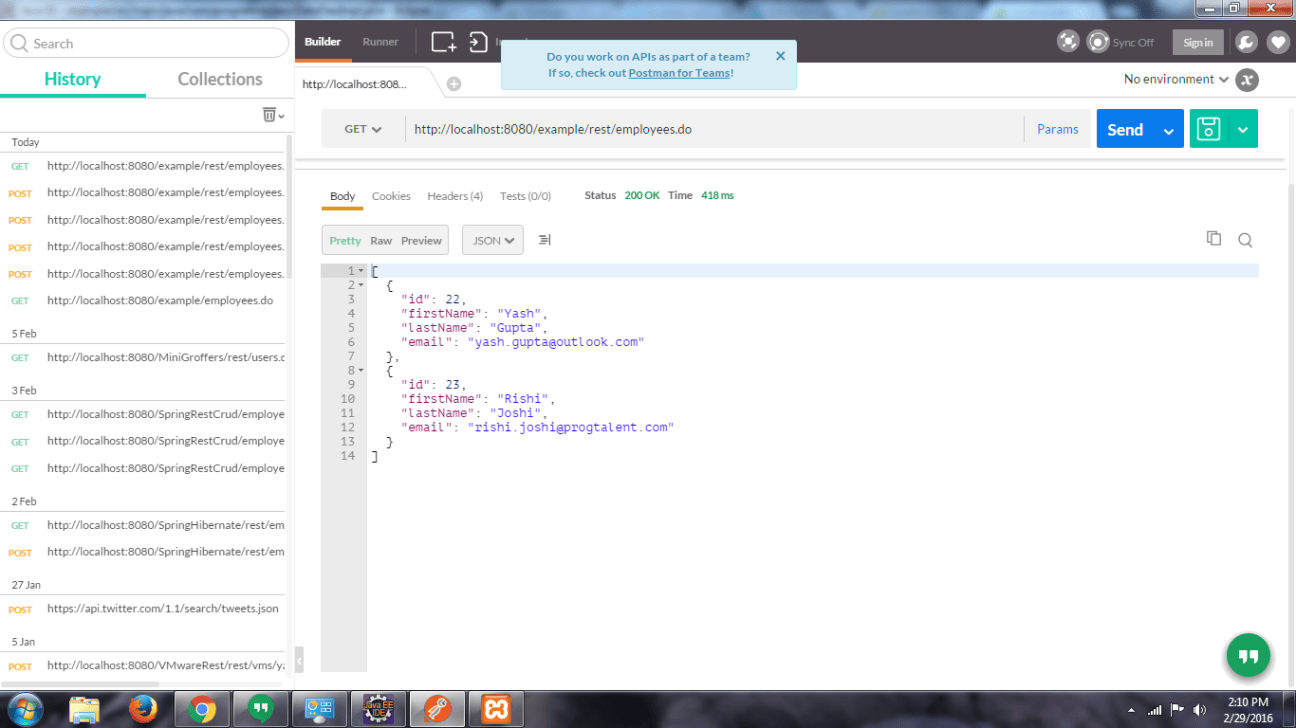Open the Params editor

1058,129
